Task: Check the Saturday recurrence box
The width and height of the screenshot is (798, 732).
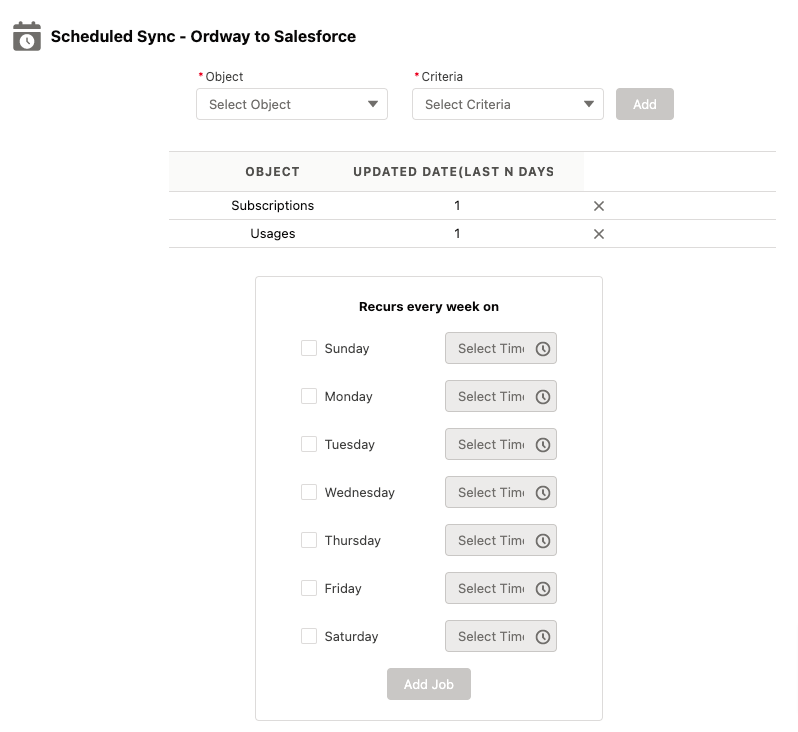Action: point(309,636)
